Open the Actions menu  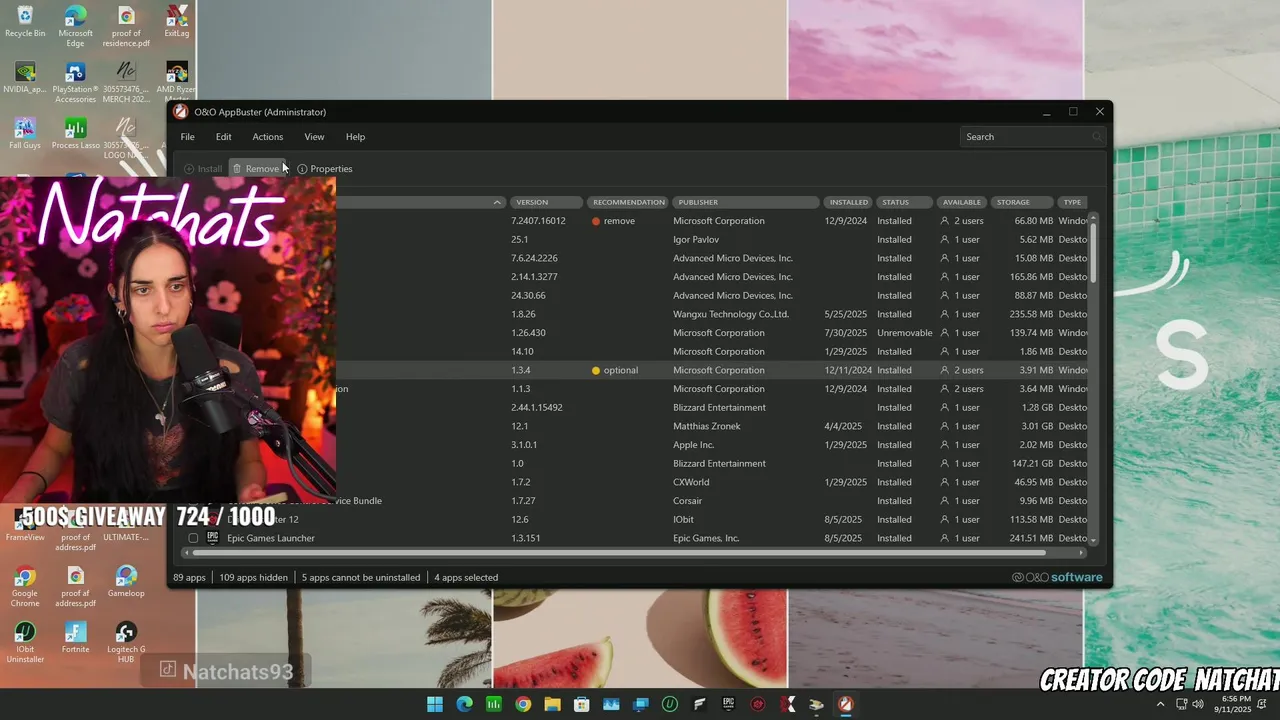tap(267, 137)
